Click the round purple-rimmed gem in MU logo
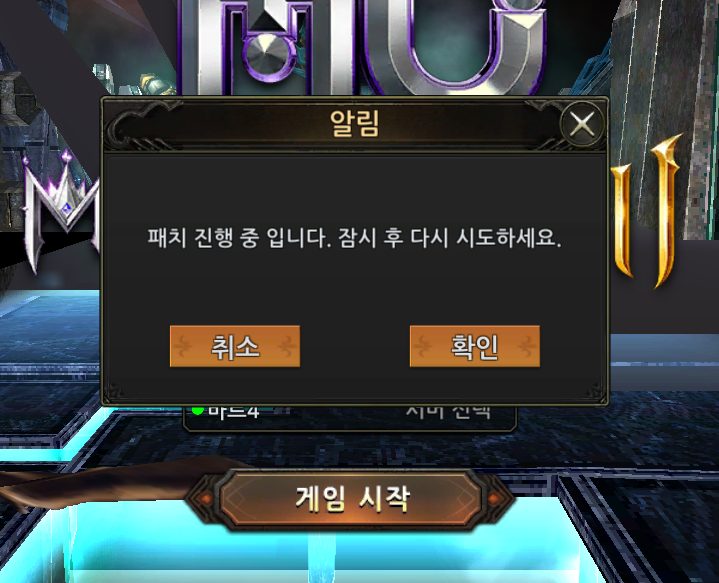719x583 pixels. coord(266,53)
